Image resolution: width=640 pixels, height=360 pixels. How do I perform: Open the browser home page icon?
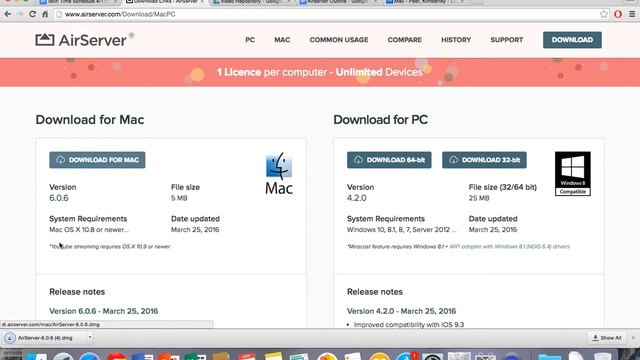45,14
